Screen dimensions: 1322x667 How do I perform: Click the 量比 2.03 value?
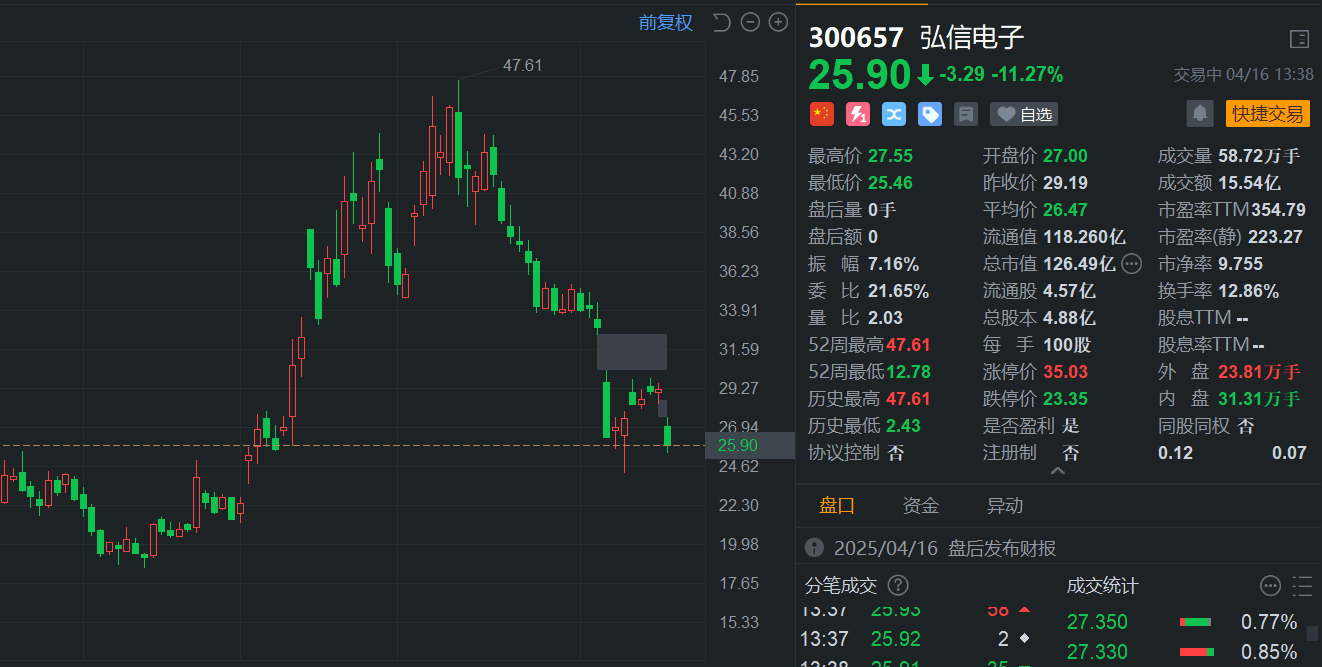tap(886, 318)
